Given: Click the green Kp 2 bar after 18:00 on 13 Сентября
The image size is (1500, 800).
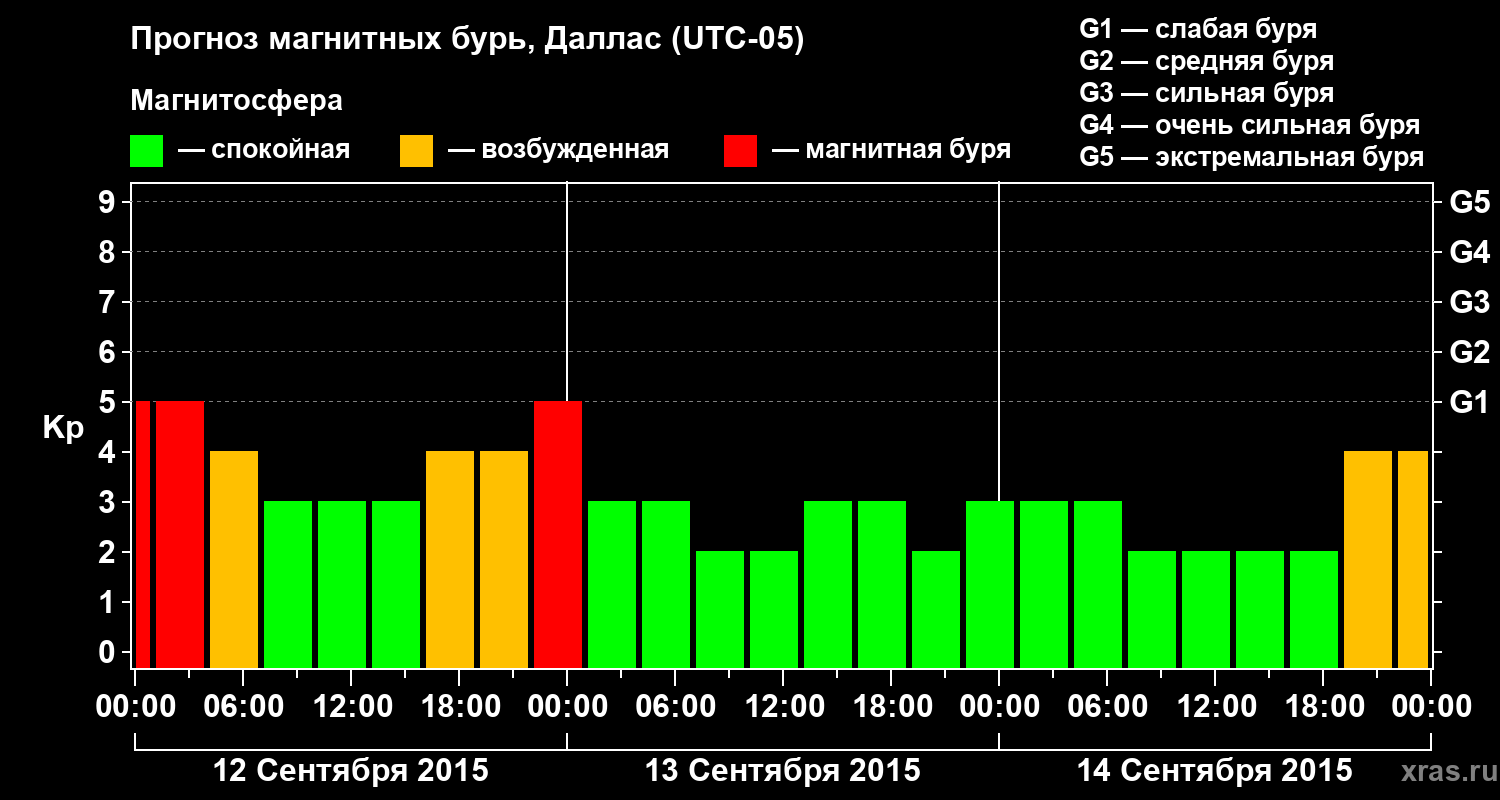Looking at the screenshot, I should (936, 609).
